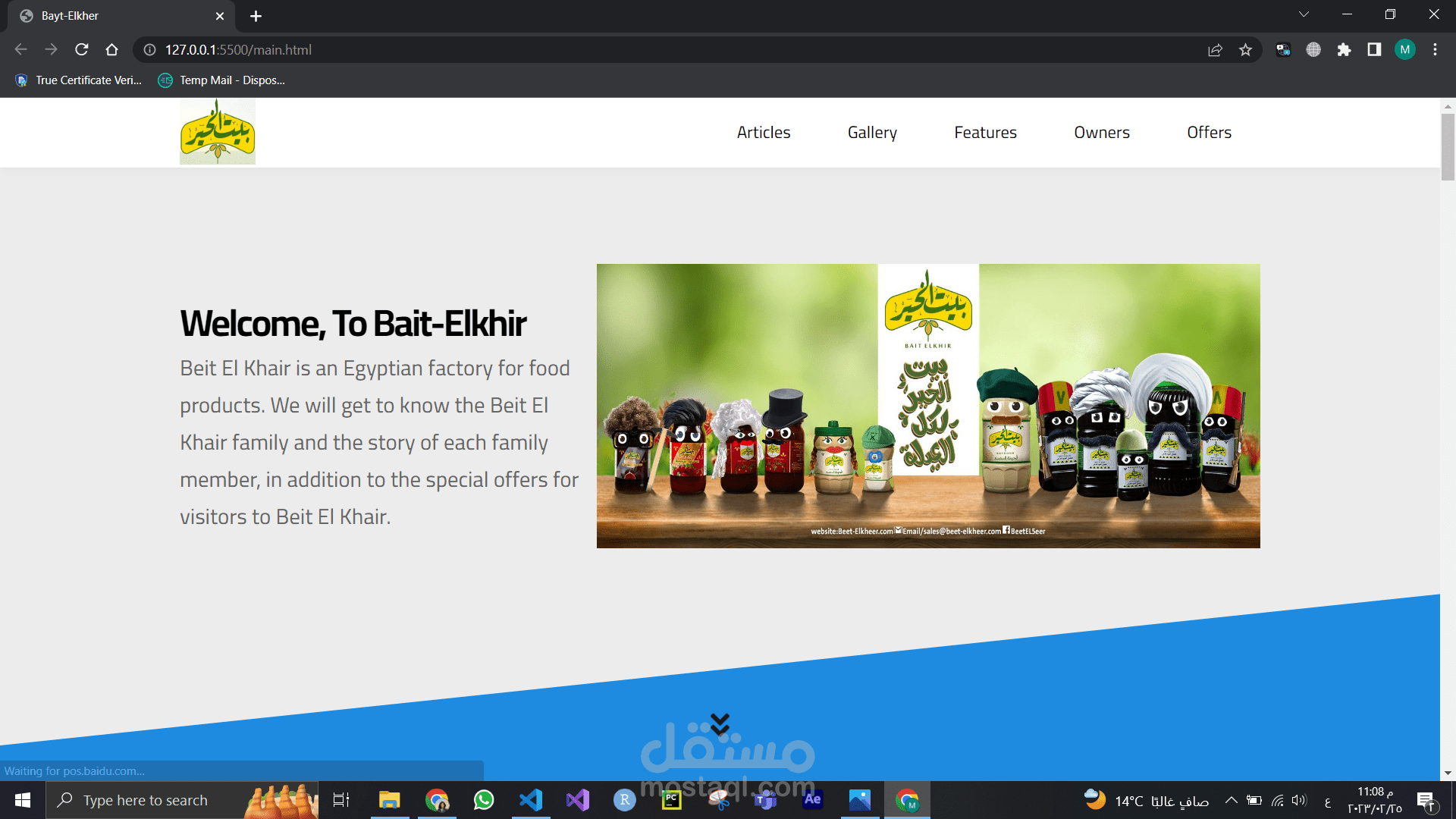Open the active Chrome M profile taskbar icon
Image resolution: width=1456 pixels, height=819 pixels.
pyautogui.click(x=907, y=800)
